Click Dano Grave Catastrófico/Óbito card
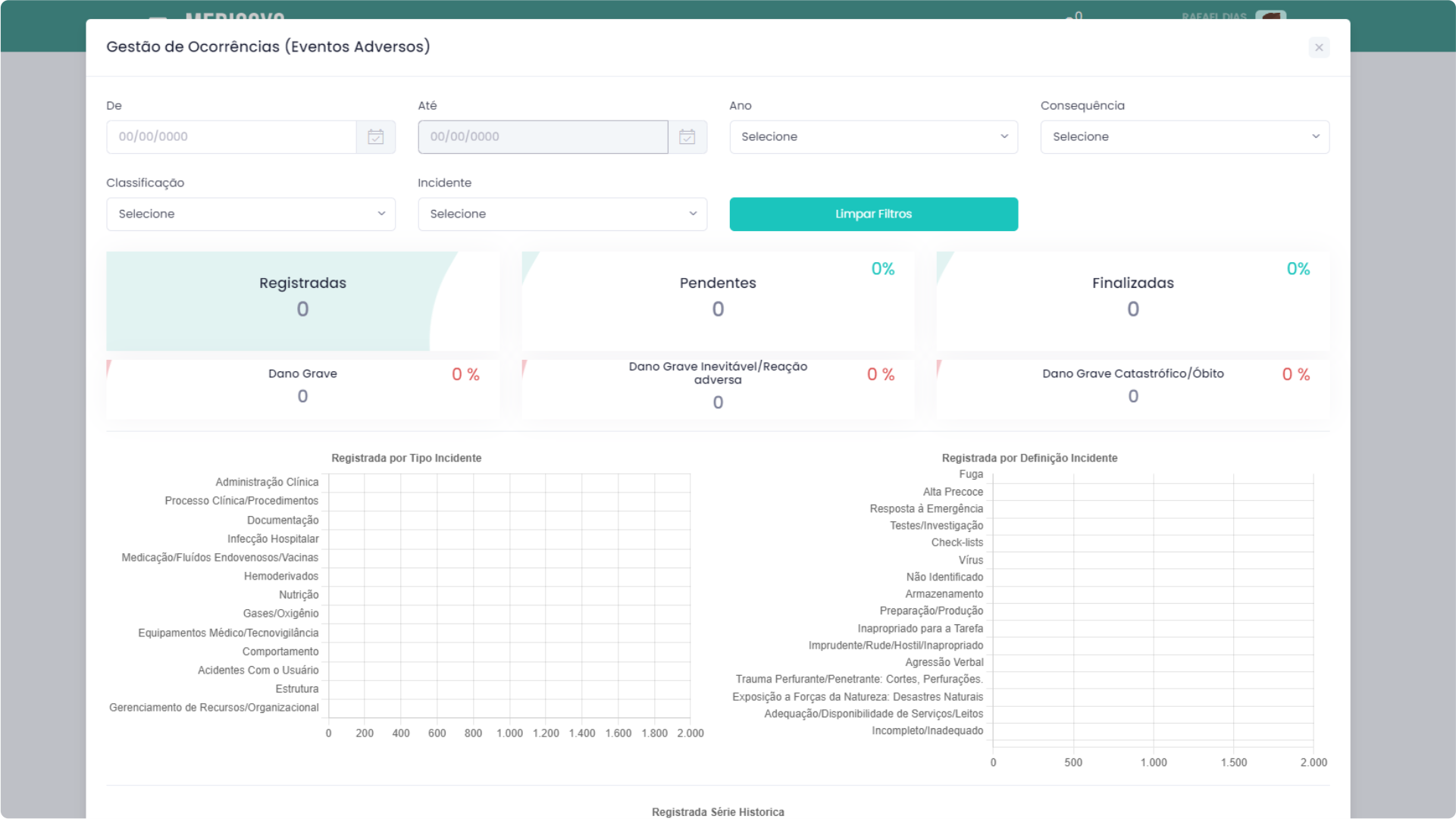The width and height of the screenshot is (1456, 819). click(1132, 389)
